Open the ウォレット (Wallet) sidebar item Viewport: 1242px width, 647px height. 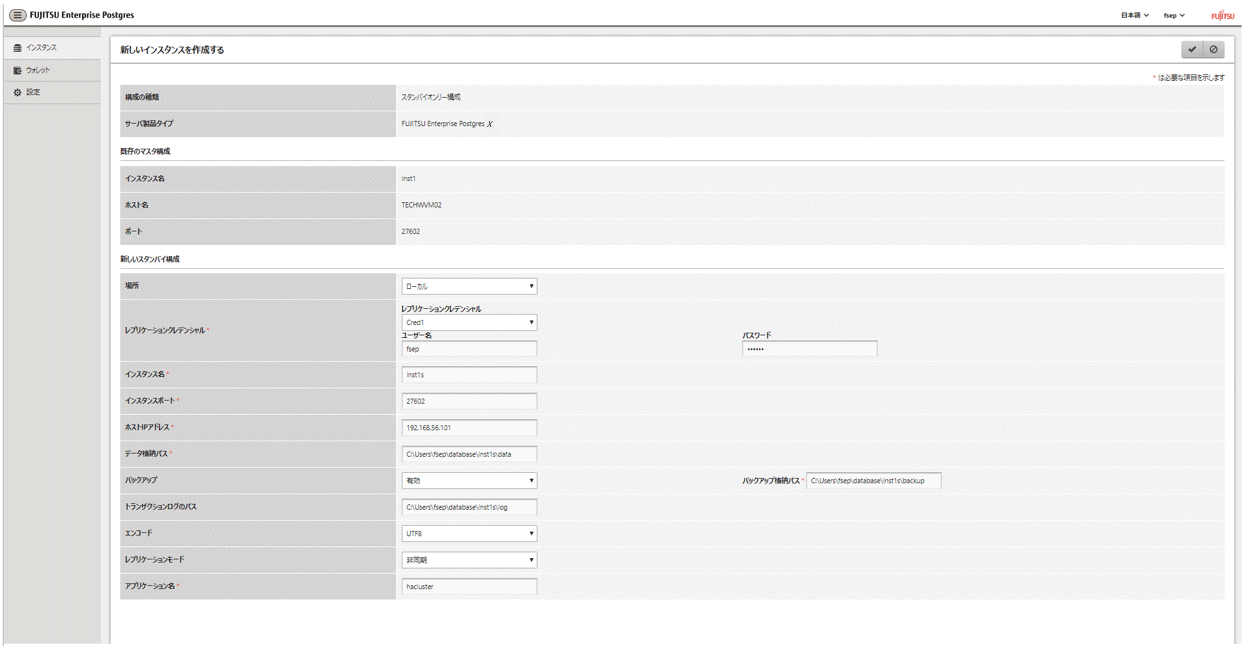tap(52, 70)
